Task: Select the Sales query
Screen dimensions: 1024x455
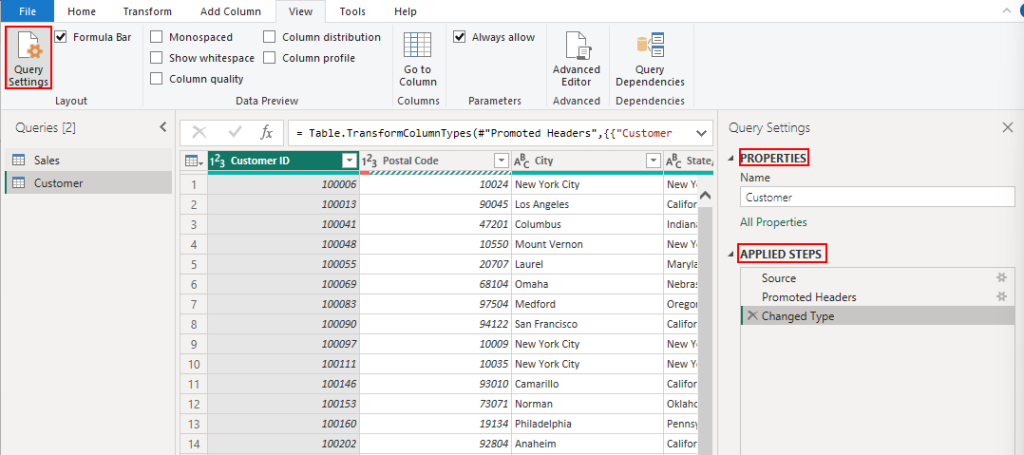Action: (88, 160)
